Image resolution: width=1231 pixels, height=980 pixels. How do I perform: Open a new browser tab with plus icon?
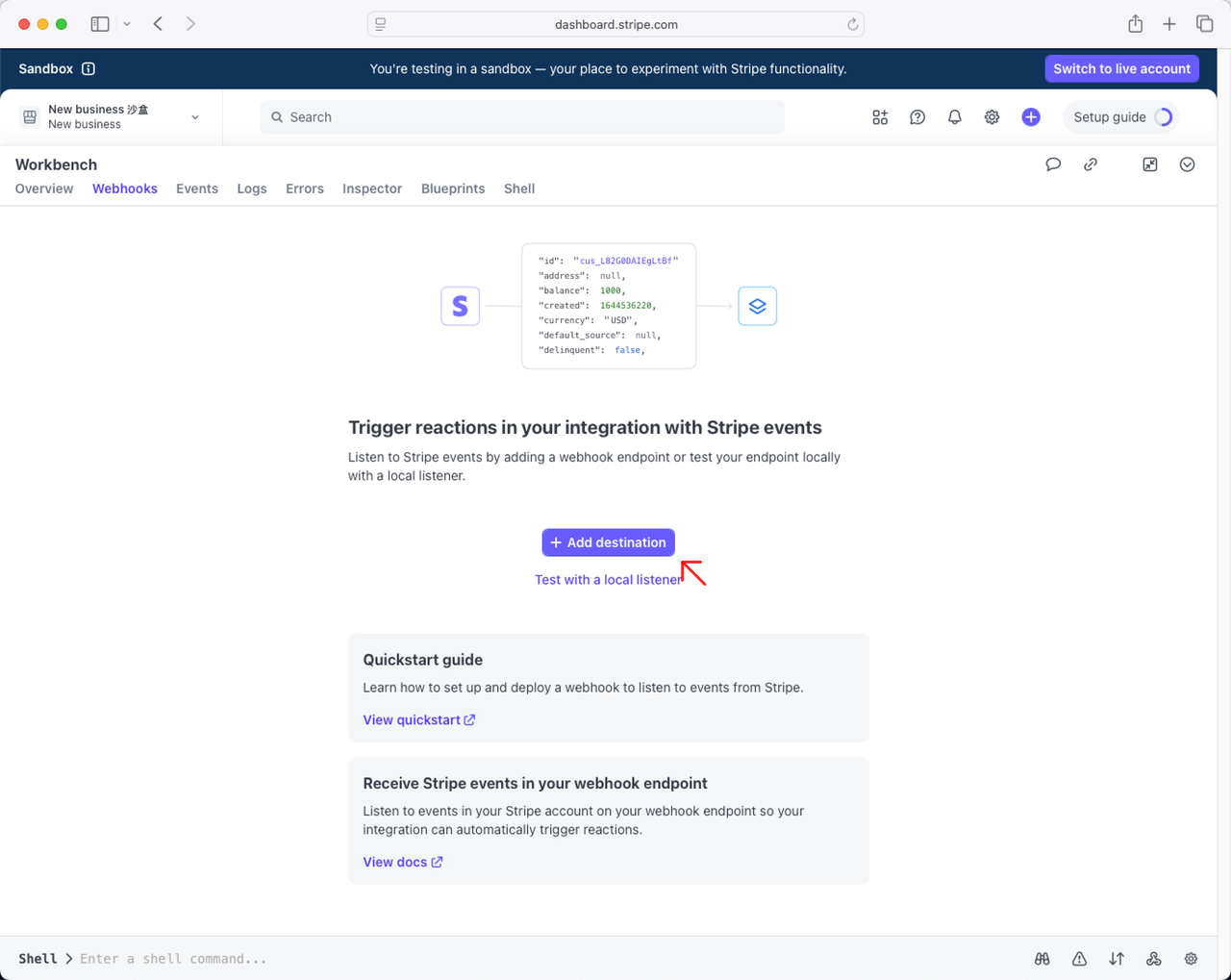click(1169, 24)
